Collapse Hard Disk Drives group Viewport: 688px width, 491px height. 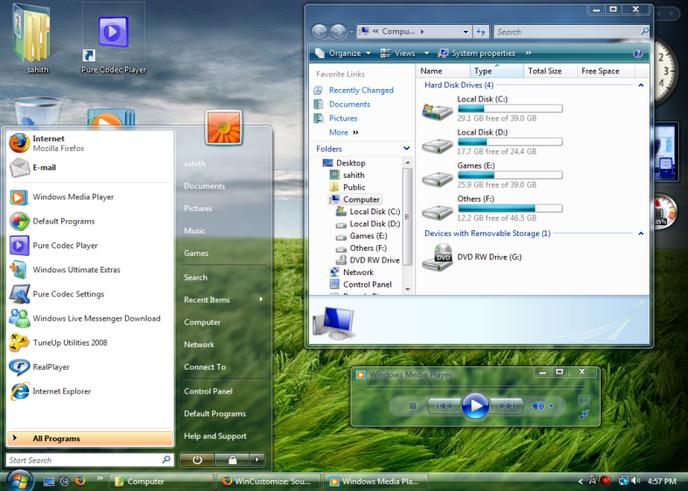point(641,85)
